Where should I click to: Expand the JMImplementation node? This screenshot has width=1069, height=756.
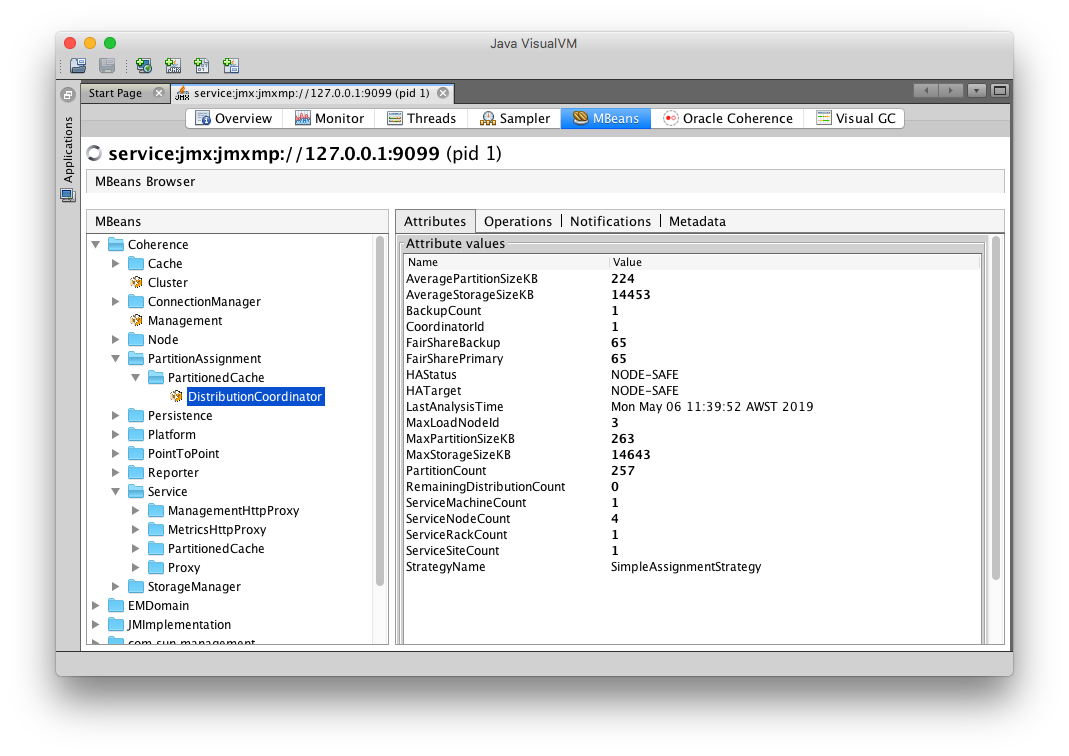tap(96, 624)
